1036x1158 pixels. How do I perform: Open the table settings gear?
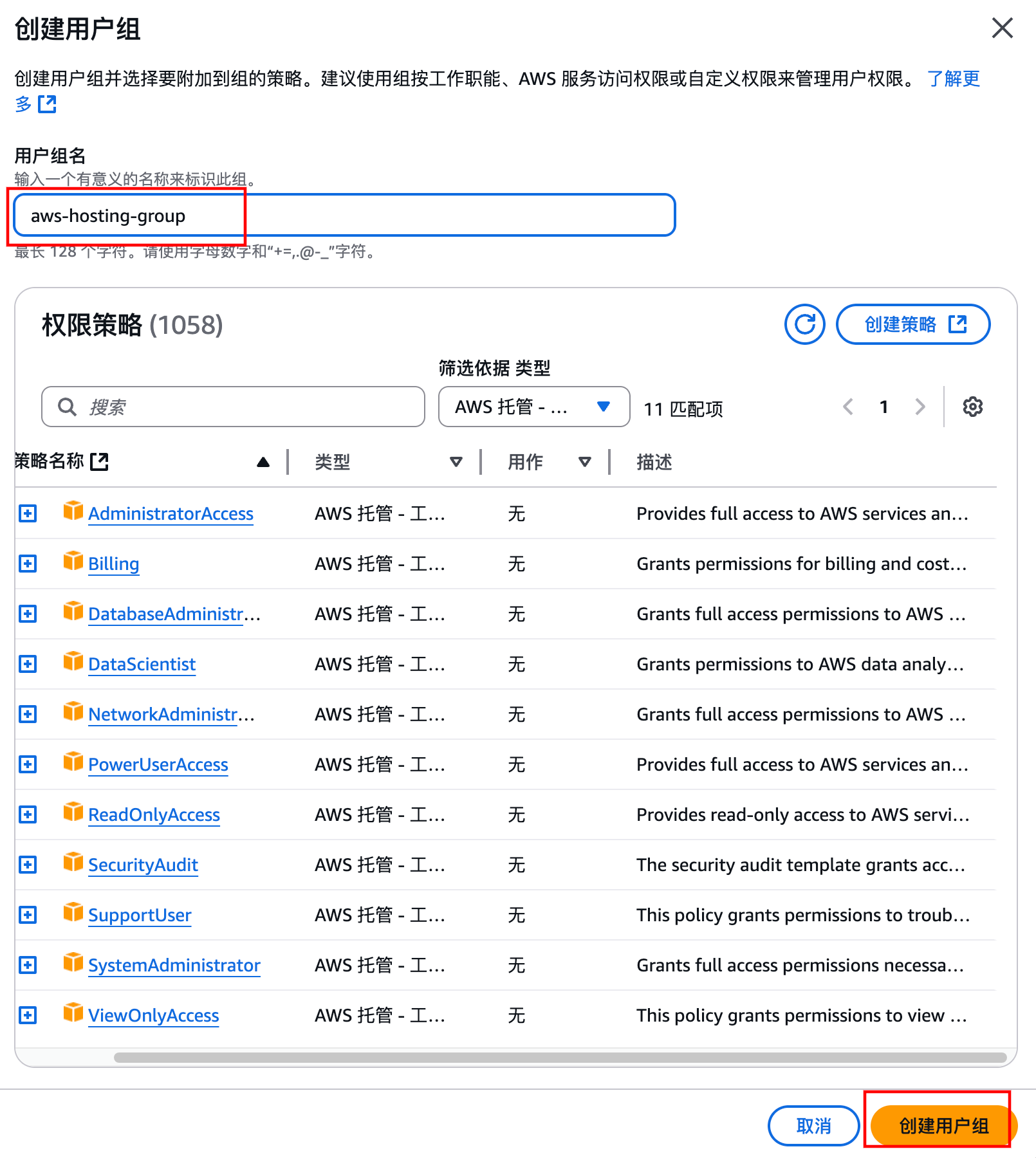coord(974,407)
